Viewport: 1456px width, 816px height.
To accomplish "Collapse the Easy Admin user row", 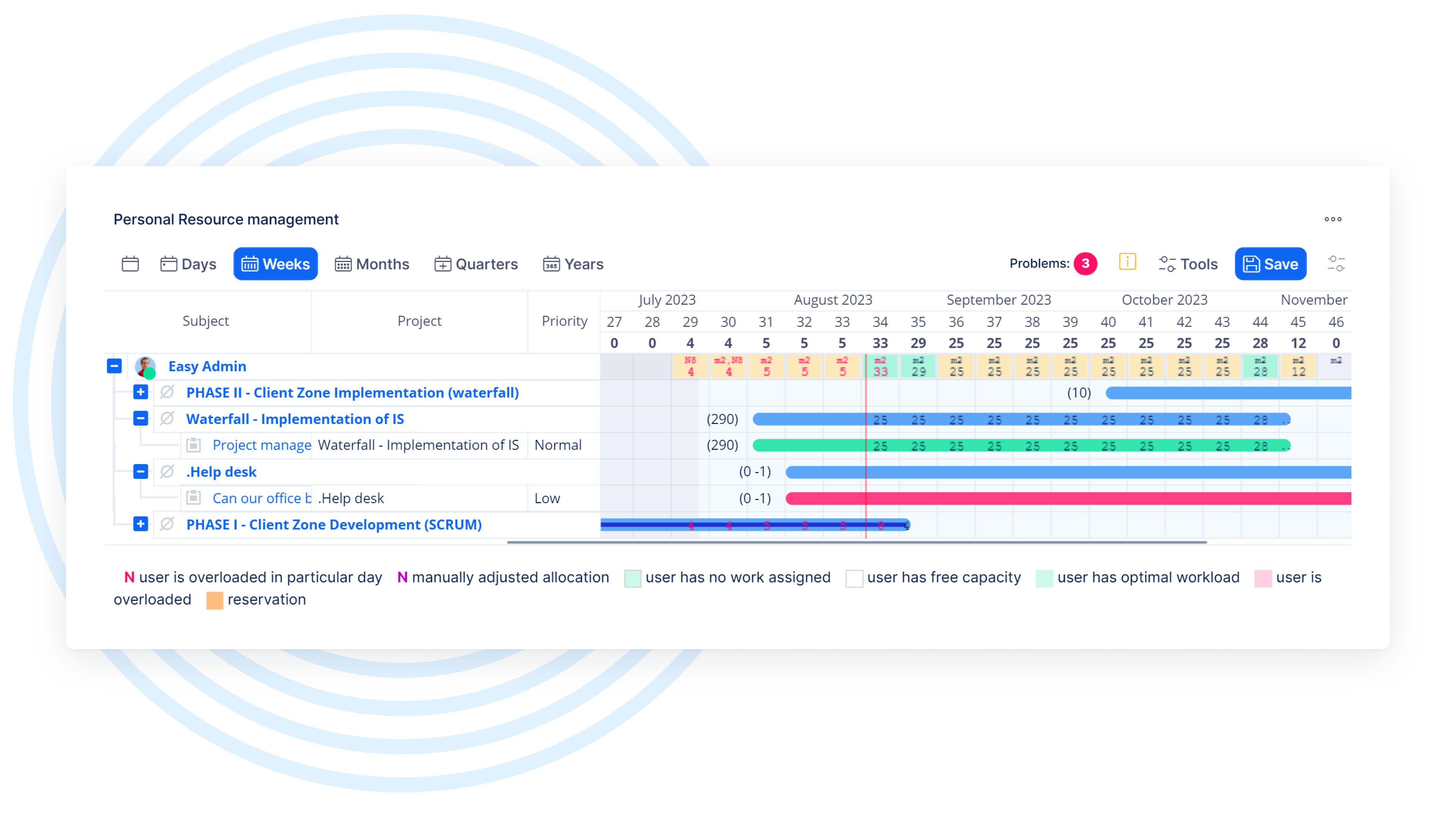I will 114,366.
